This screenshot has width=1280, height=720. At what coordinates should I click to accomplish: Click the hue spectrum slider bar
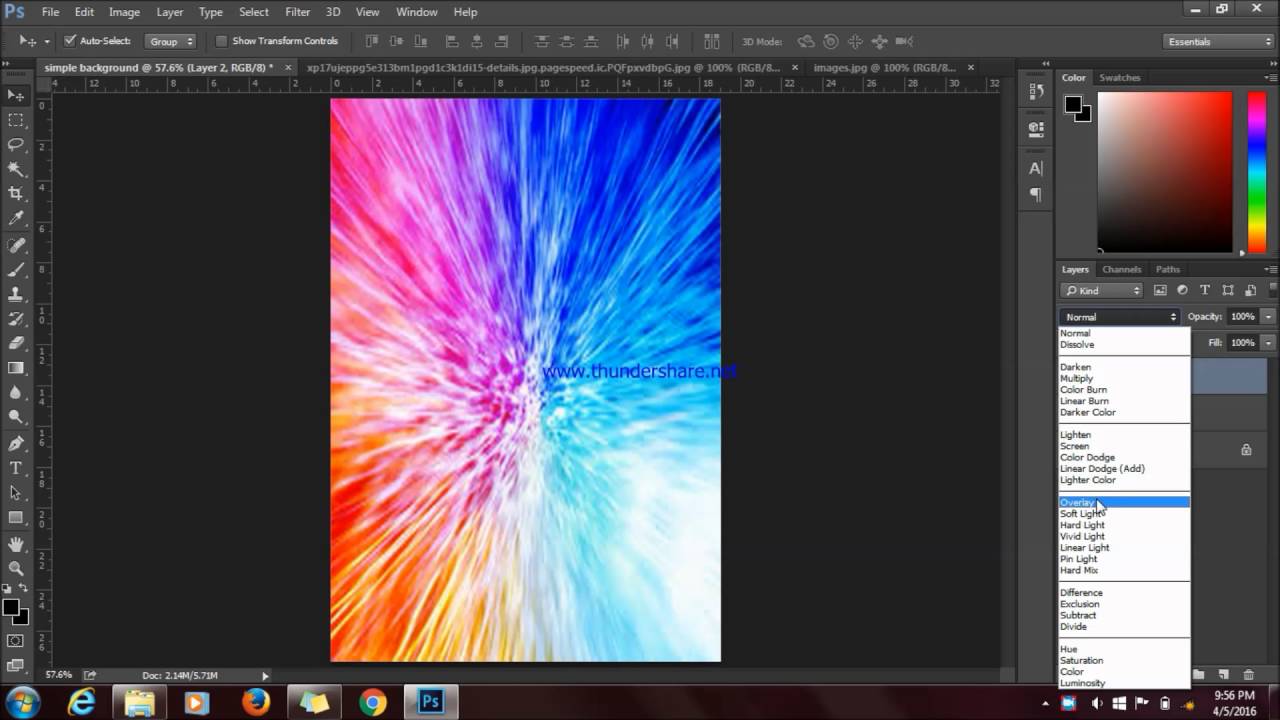(1256, 172)
